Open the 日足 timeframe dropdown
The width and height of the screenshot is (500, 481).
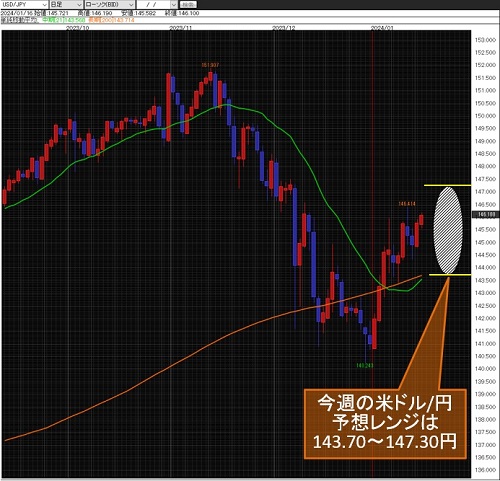pos(66,5)
